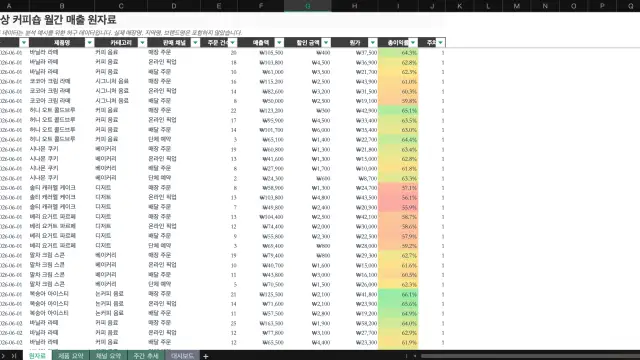This screenshot has width=640, height=360.
Task: Select column F header
Action: 261,6
